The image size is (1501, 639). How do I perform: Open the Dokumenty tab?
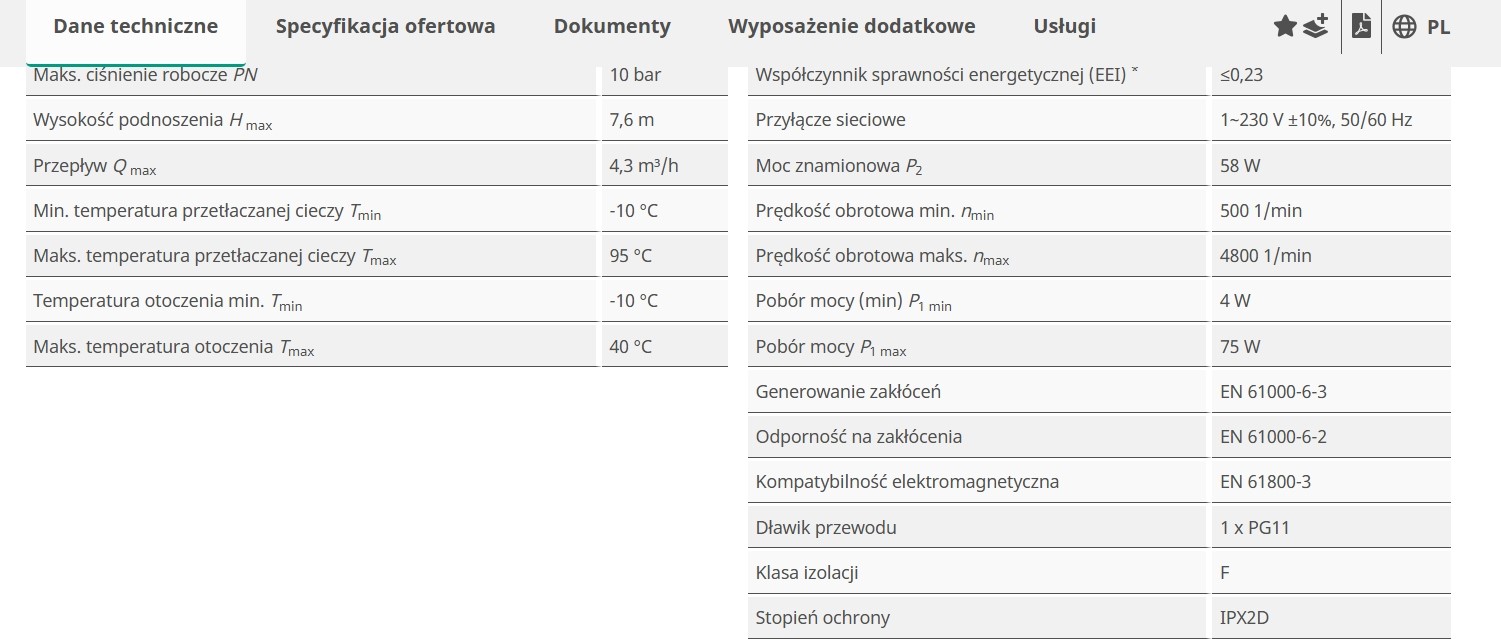tap(612, 26)
